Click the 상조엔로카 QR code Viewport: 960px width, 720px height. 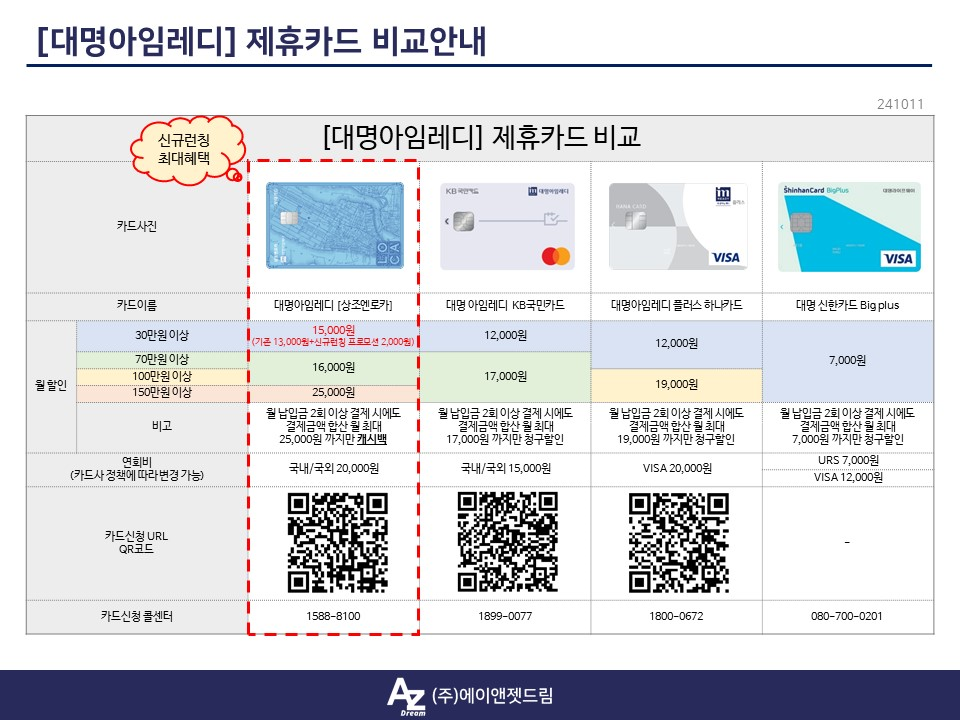(337, 543)
